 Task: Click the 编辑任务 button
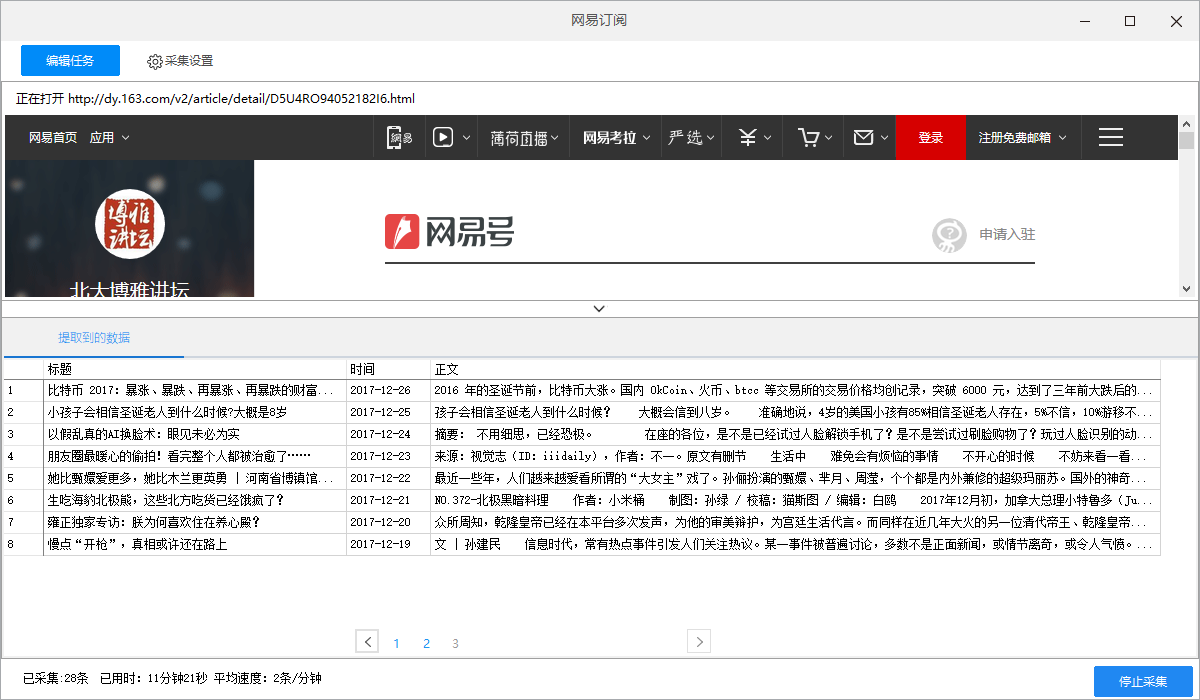click(x=71, y=61)
